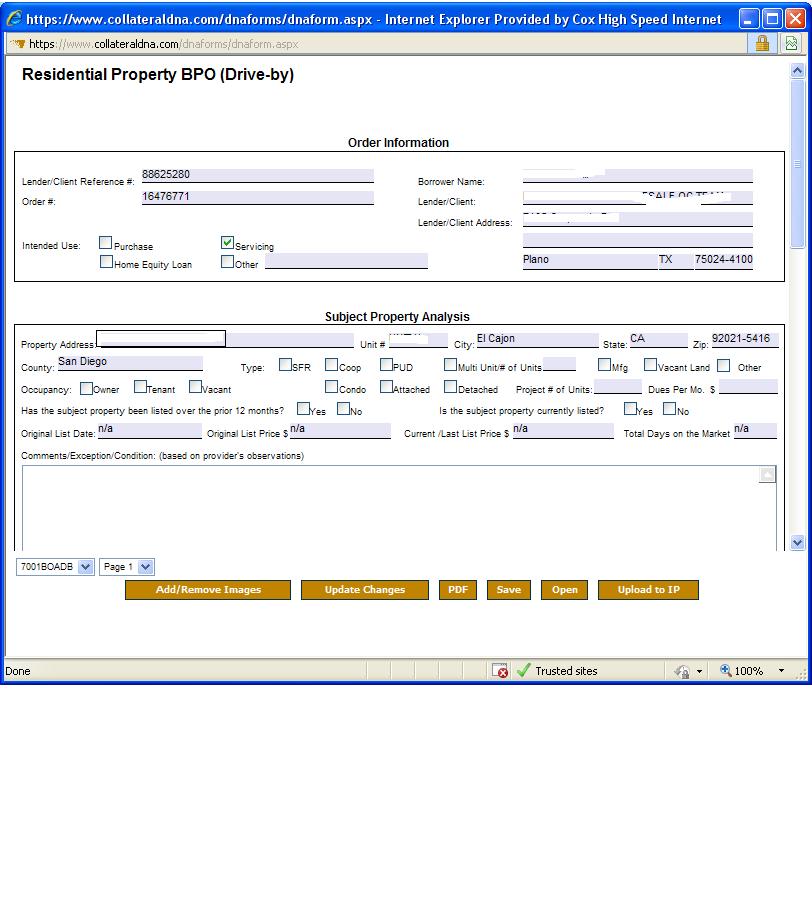
Task: Click the protected mode icon in status bar
Action: coord(682,671)
